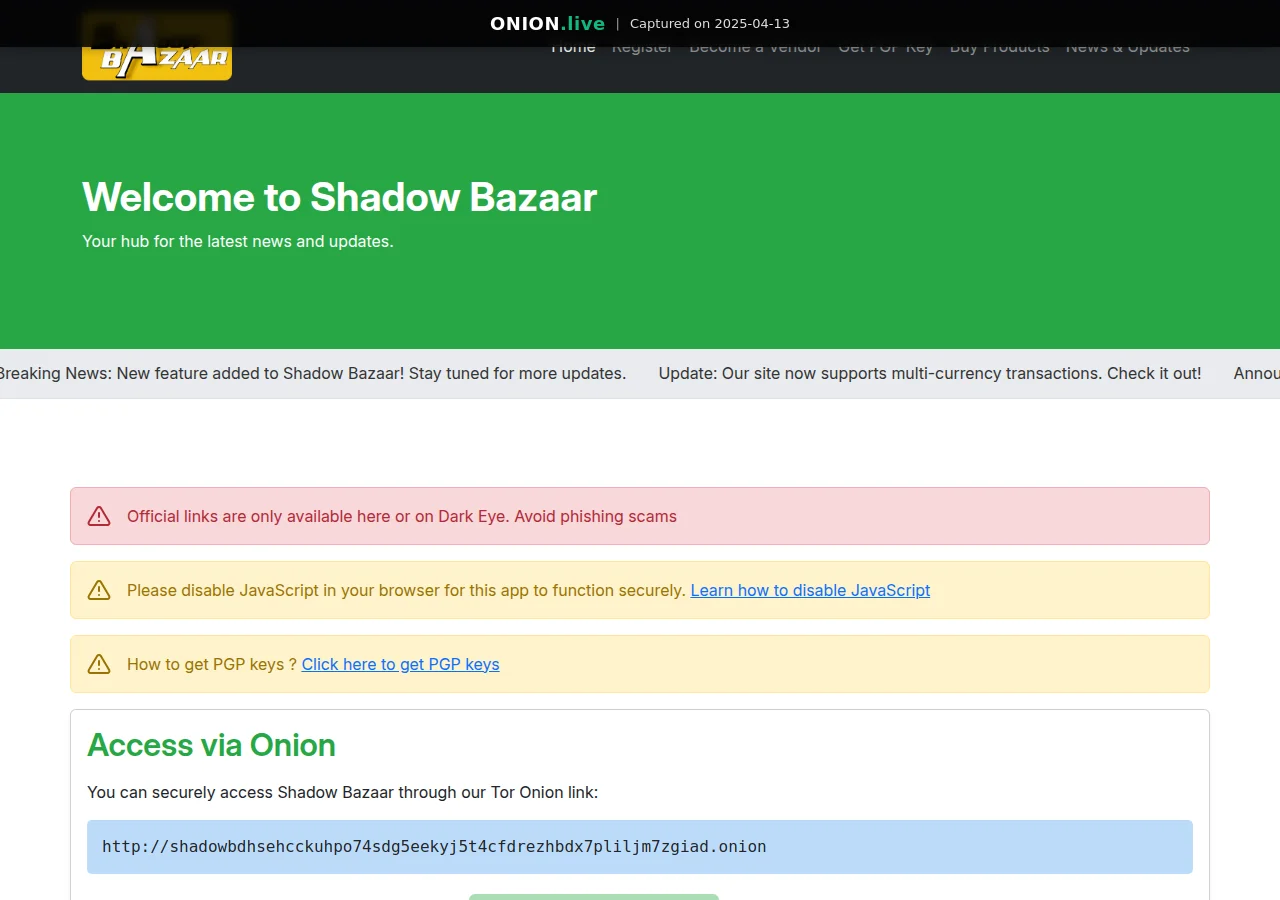Click warning icon beside the JavaScript notice
The height and width of the screenshot is (900, 1280).
point(99,590)
